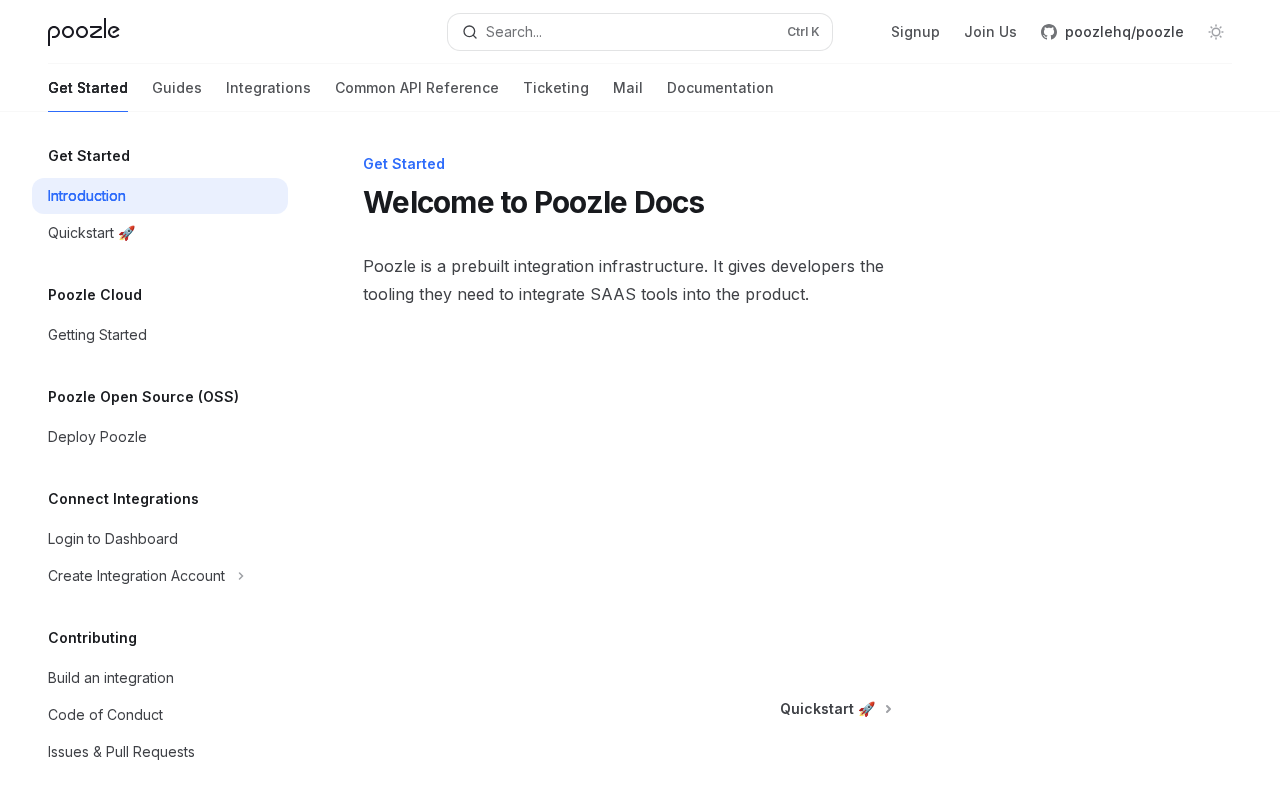Toggle light/dark theme with sun icon
Screen dimensions: 1280x800
click(x=1216, y=32)
